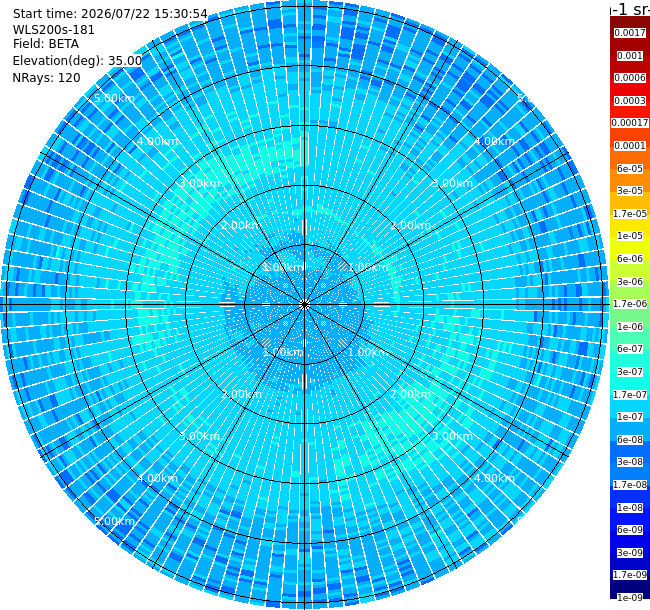Select the 1.7e-06 colorbar value
This screenshot has height=610, width=650.
click(630, 304)
